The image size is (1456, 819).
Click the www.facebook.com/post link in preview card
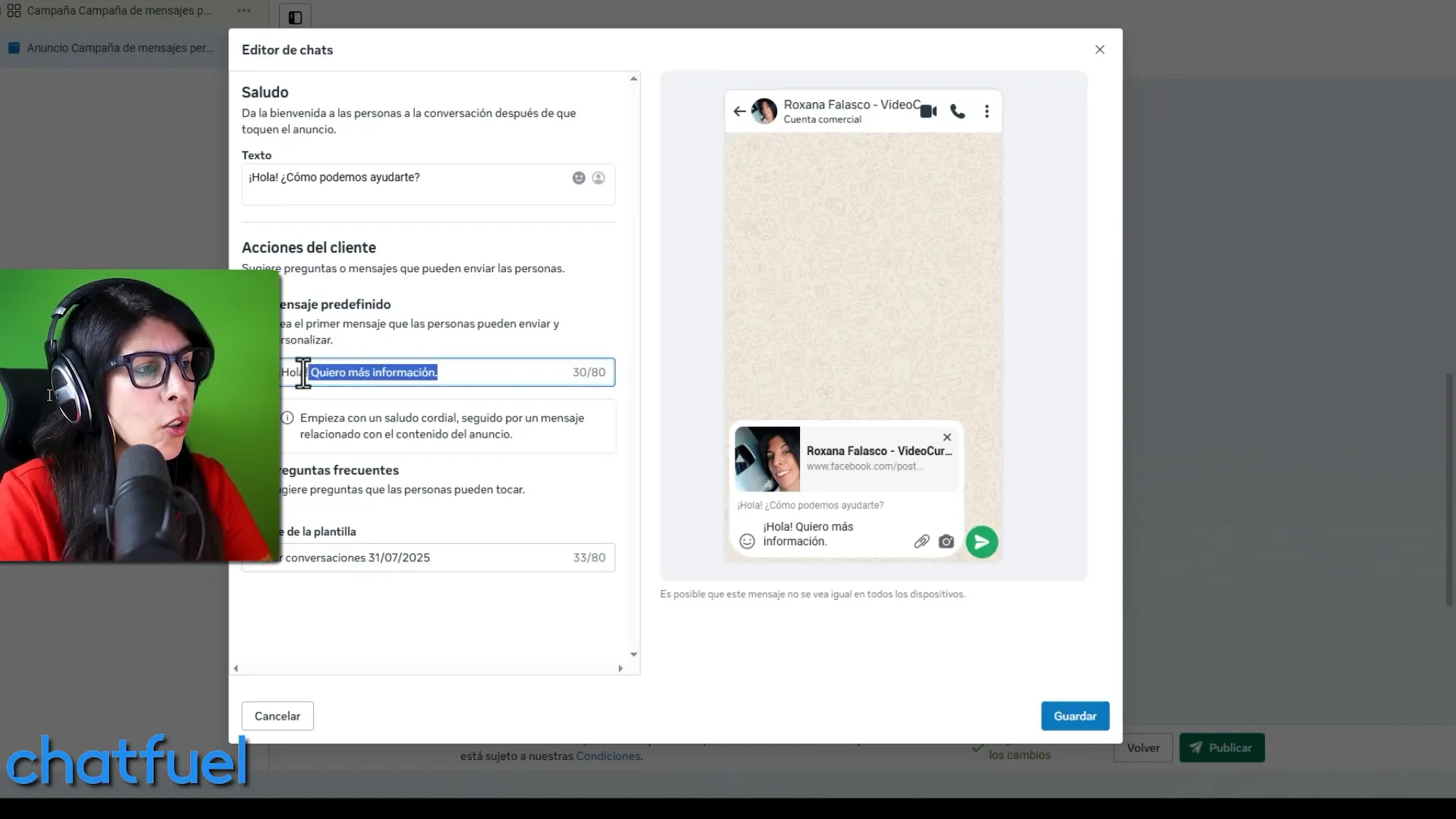(864, 466)
